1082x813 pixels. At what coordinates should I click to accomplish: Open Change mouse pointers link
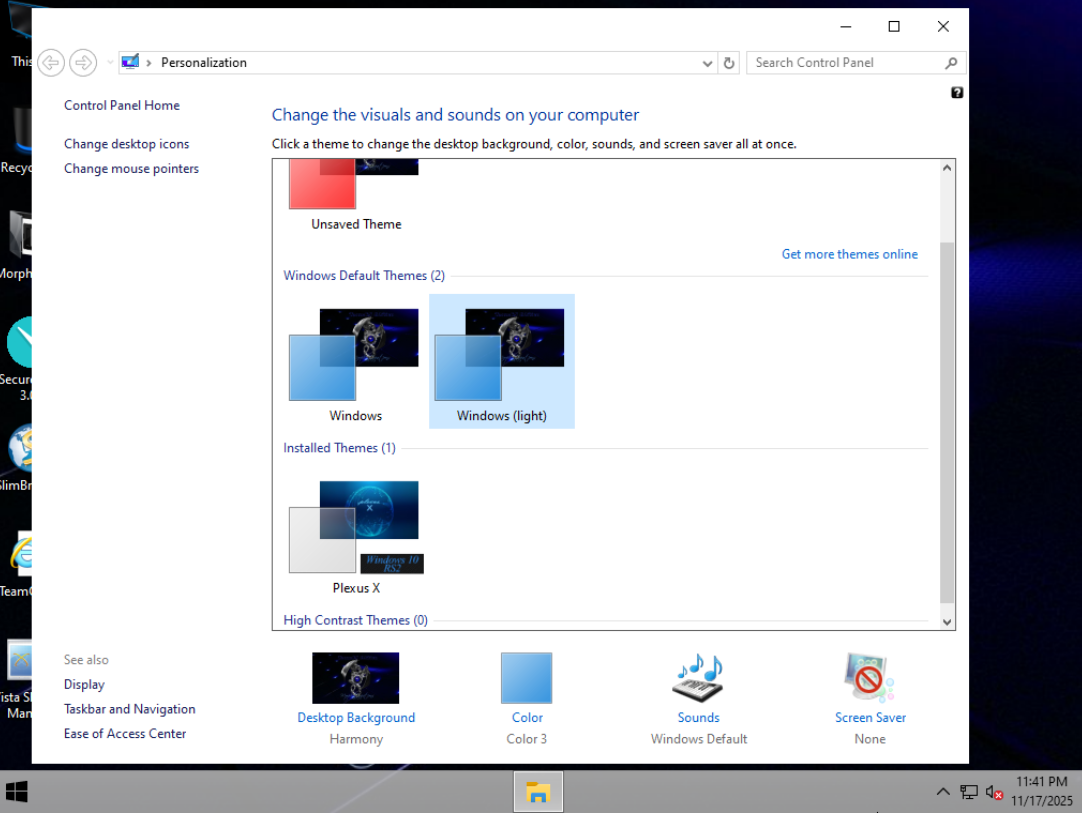click(x=131, y=168)
